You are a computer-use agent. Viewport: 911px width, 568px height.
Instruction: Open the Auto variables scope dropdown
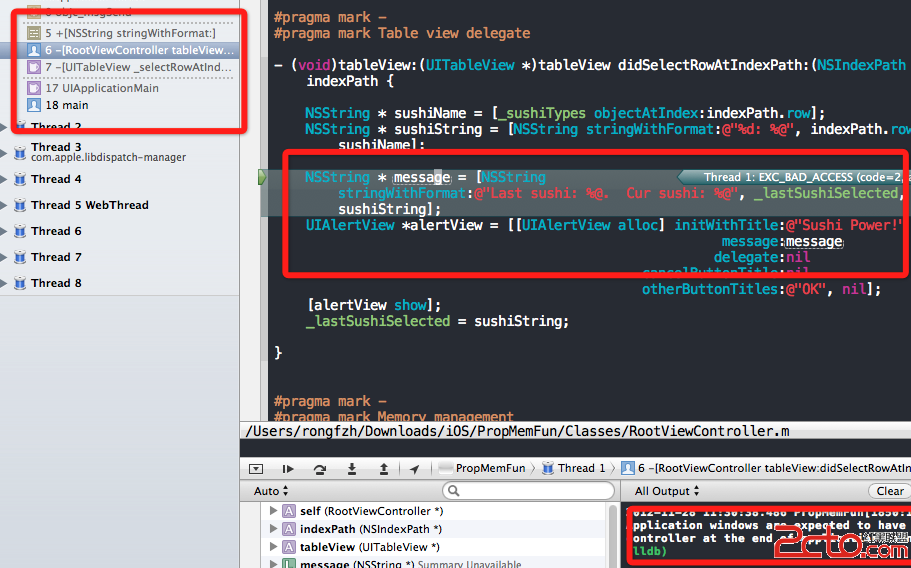271,491
